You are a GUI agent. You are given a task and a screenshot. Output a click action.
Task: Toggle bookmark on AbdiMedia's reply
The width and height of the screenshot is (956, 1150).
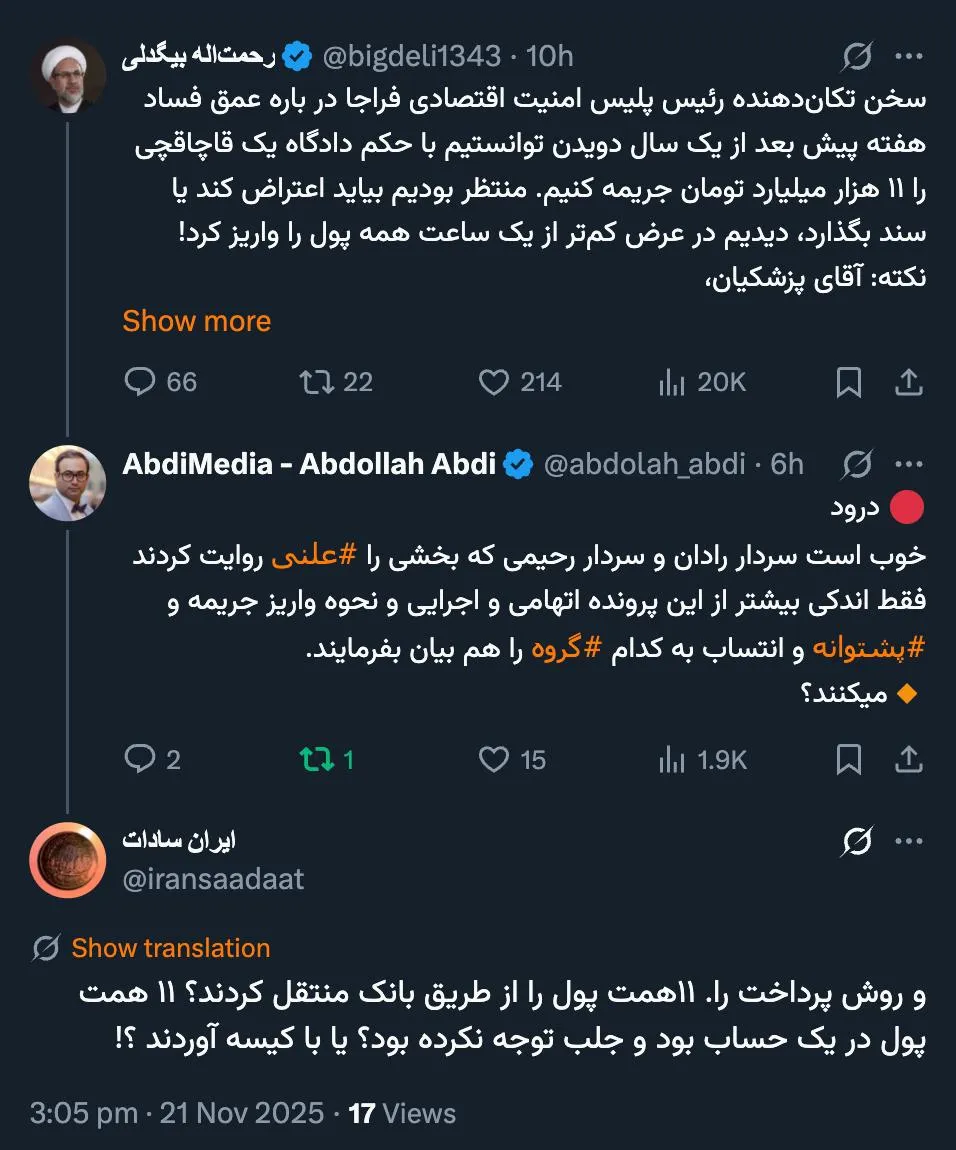(x=848, y=760)
